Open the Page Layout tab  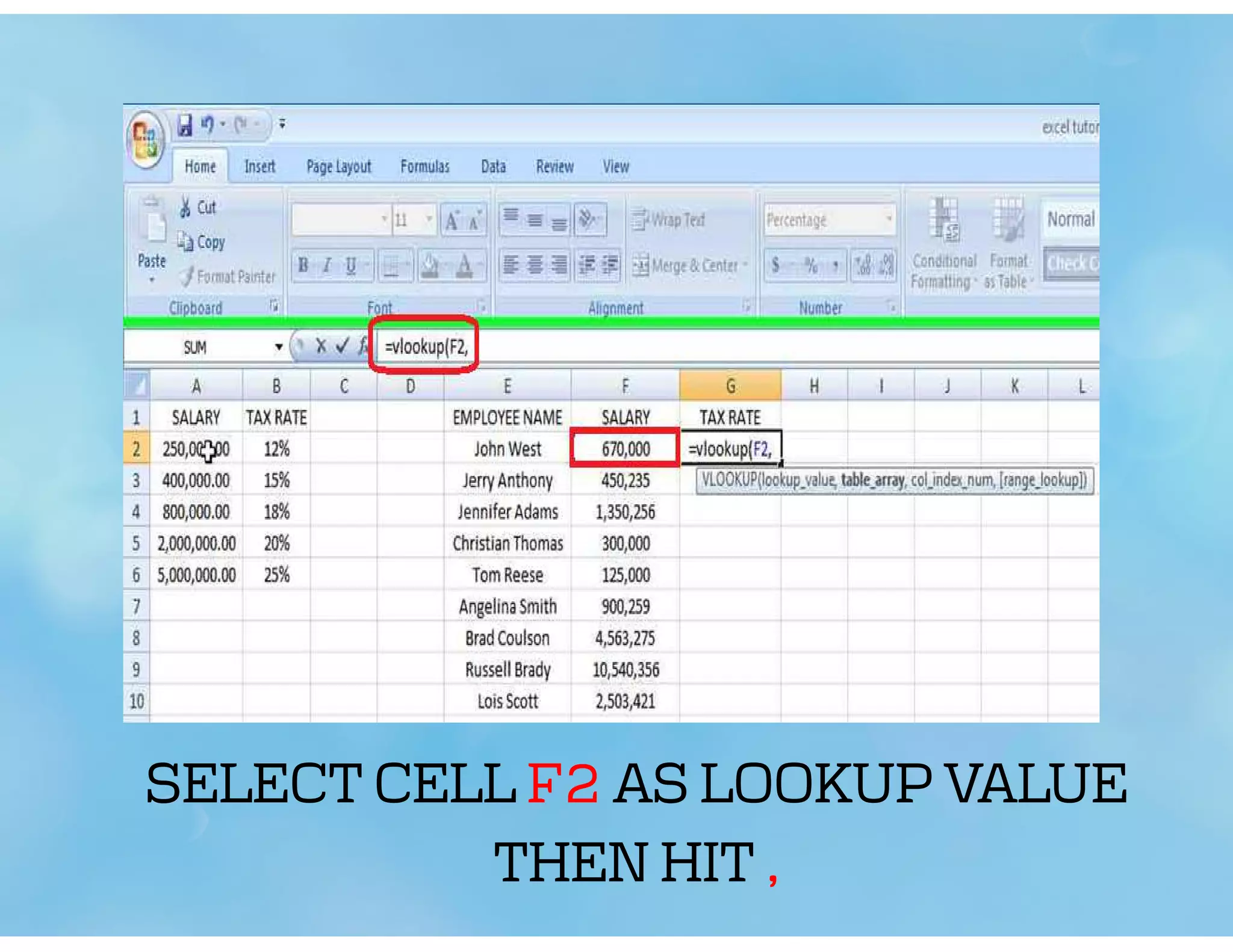338,167
